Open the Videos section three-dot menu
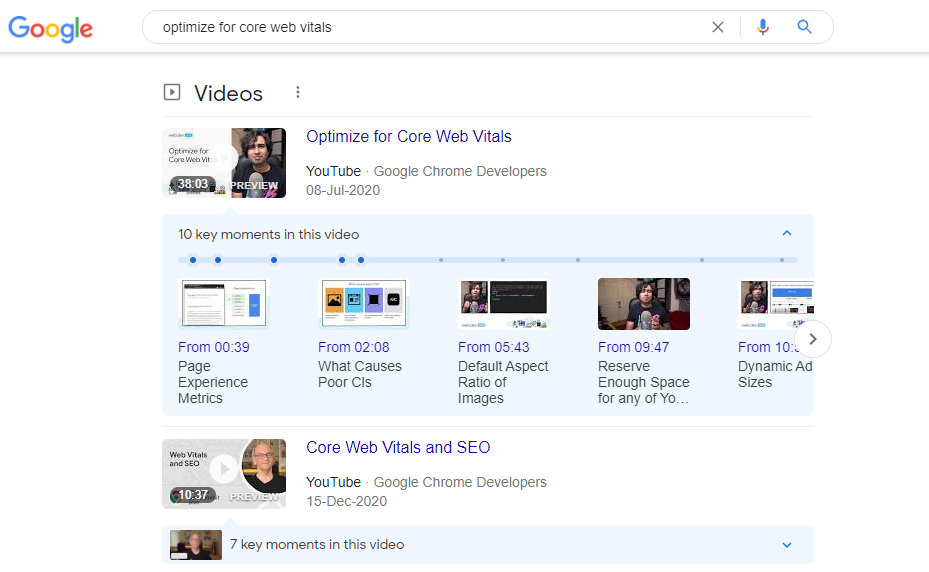929x572 pixels. [x=298, y=93]
